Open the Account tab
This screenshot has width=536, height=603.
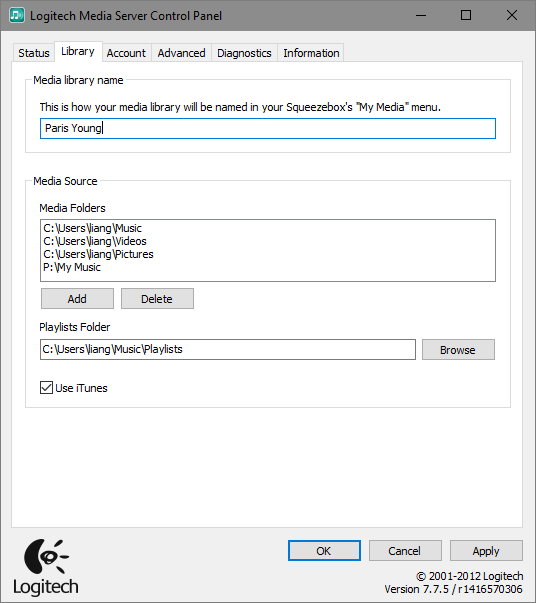point(126,53)
